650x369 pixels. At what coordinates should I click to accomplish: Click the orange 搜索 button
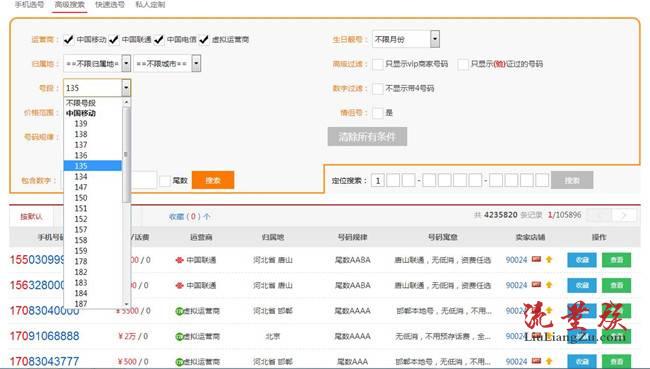coord(213,180)
